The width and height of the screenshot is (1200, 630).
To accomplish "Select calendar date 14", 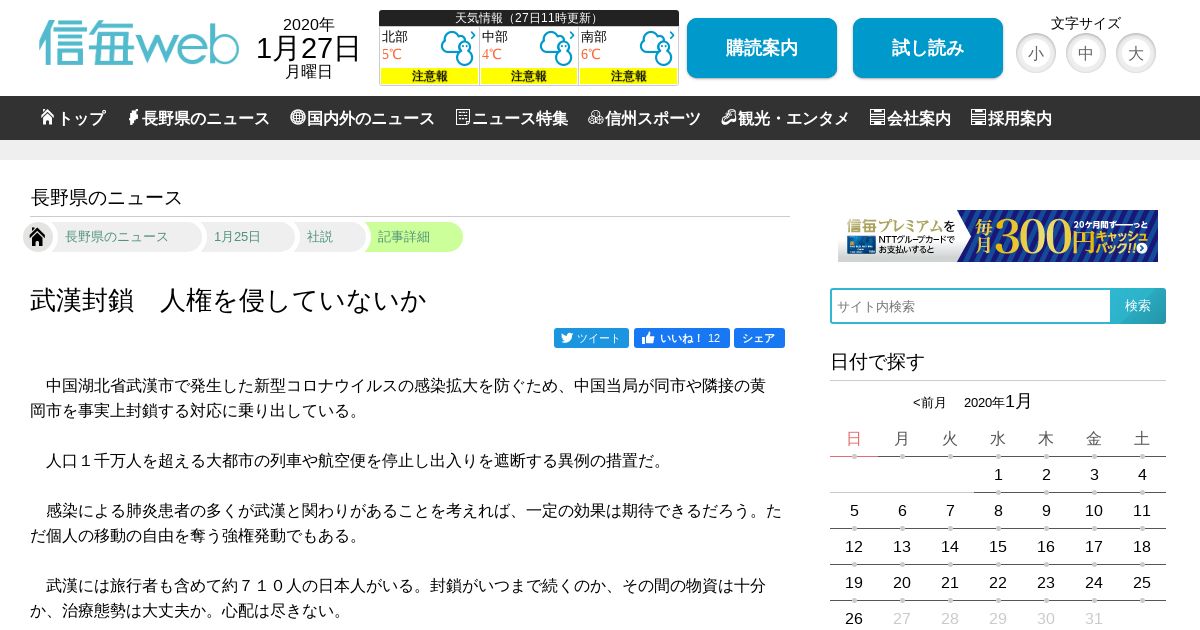I will (950, 547).
